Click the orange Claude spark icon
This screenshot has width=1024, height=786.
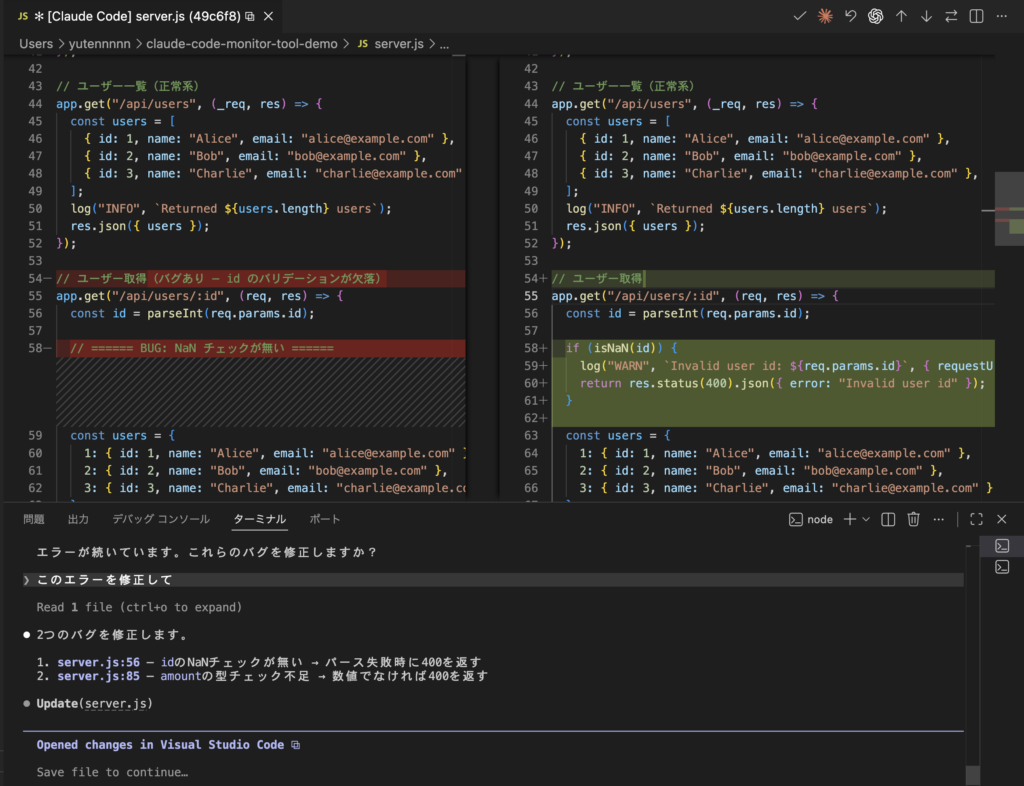click(x=825, y=16)
